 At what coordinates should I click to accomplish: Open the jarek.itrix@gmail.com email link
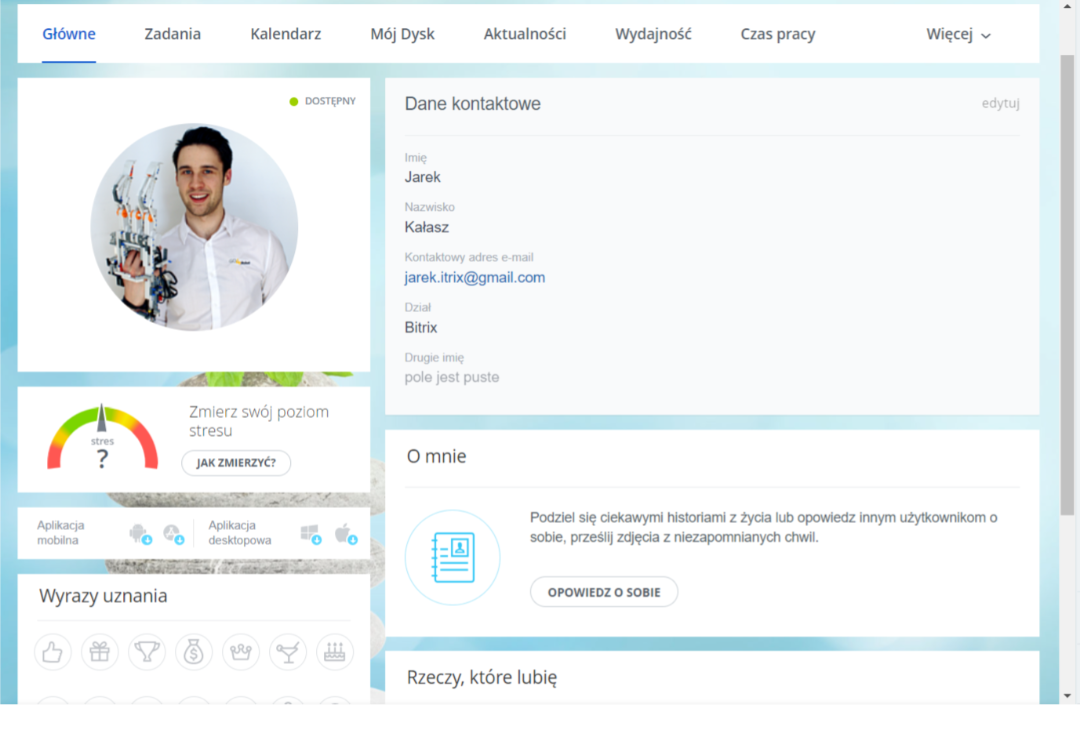point(475,278)
